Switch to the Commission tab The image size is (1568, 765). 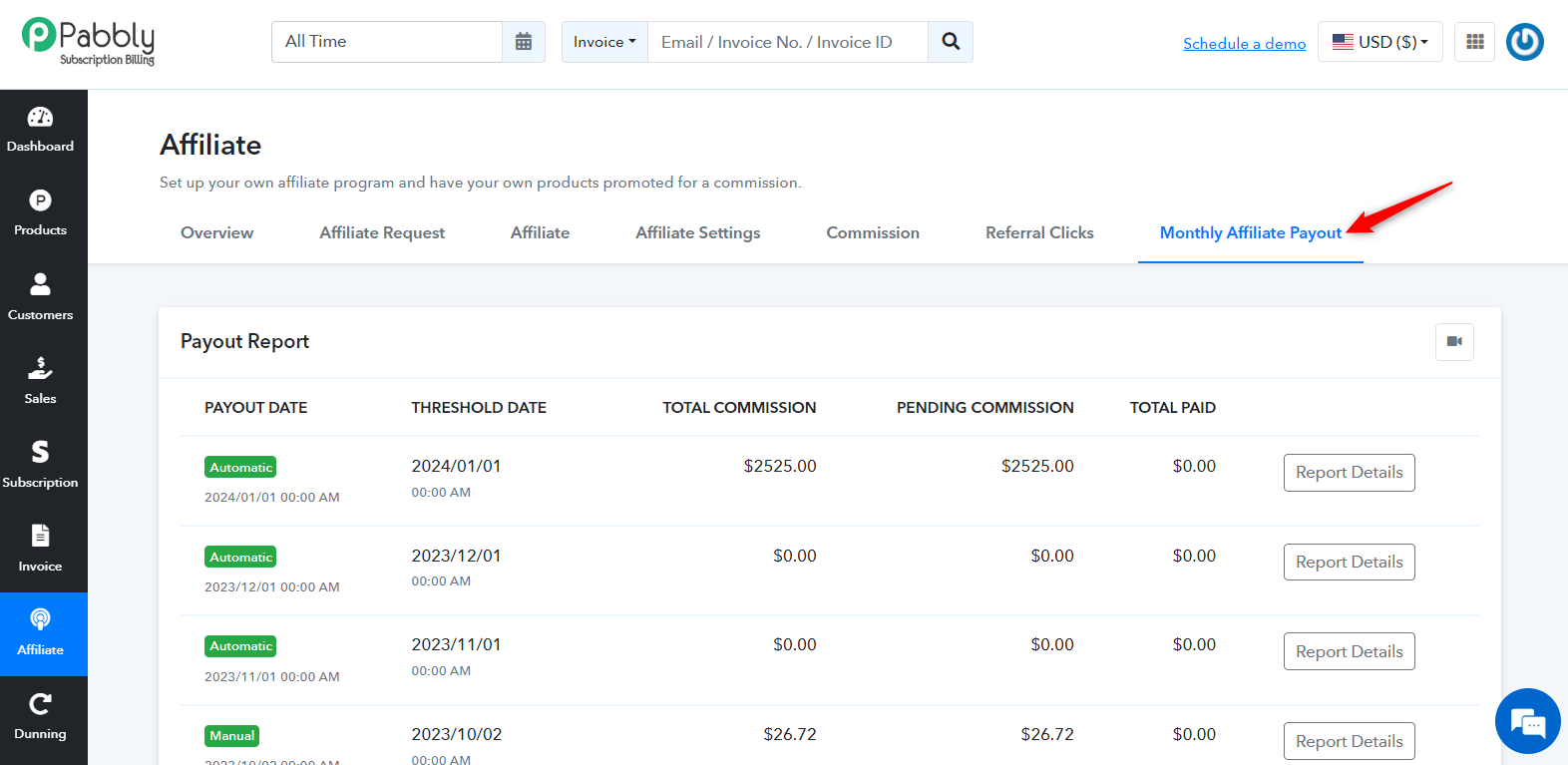click(x=873, y=232)
